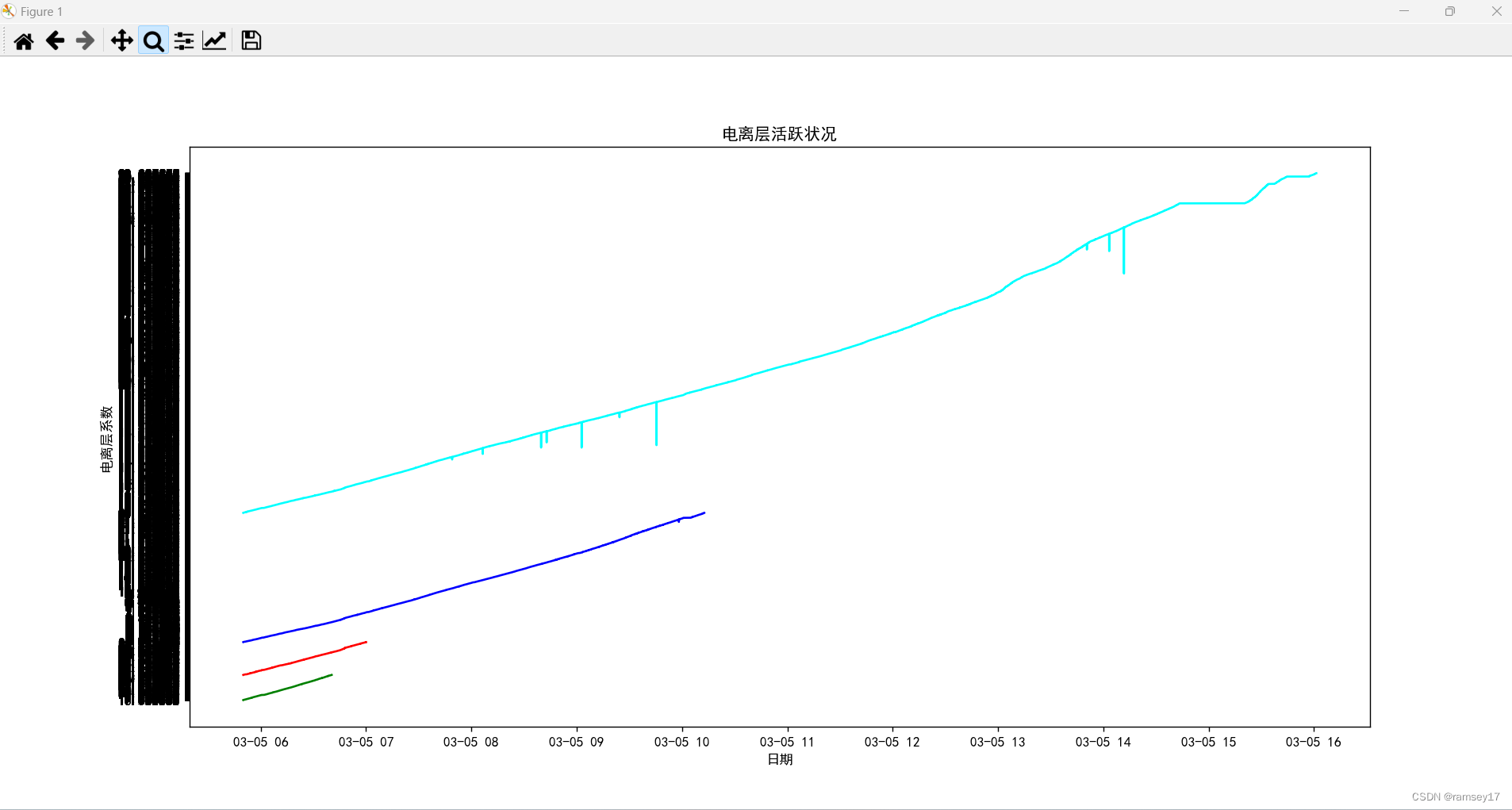This screenshot has height=810, width=1512.
Task: Click the tick label 03-05 16
Action: point(1314,742)
